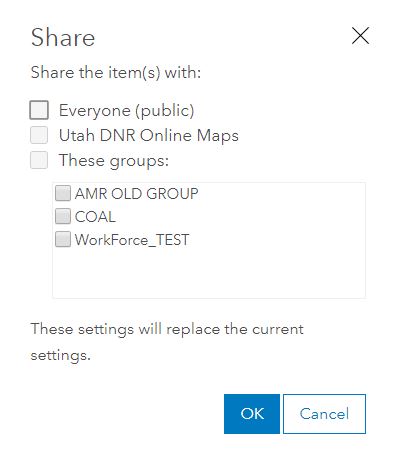The image size is (396, 450).
Task: Click the 'Share the item(s) with:' heading
Action: pos(116,72)
